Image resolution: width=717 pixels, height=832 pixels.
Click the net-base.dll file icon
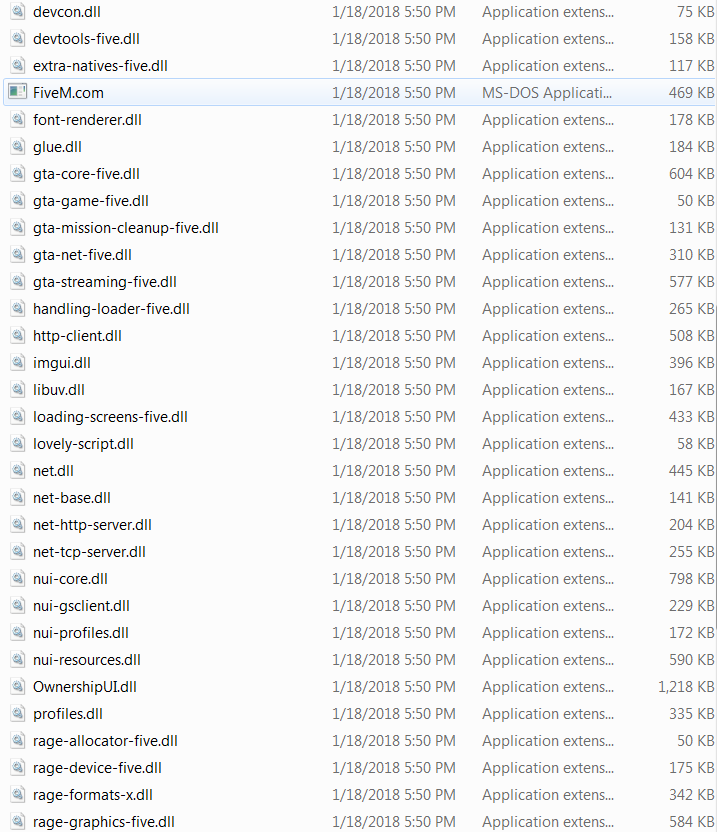point(18,498)
